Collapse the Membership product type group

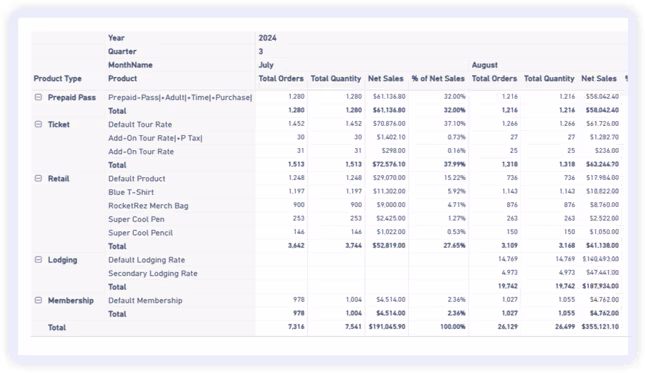click(38, 300)
